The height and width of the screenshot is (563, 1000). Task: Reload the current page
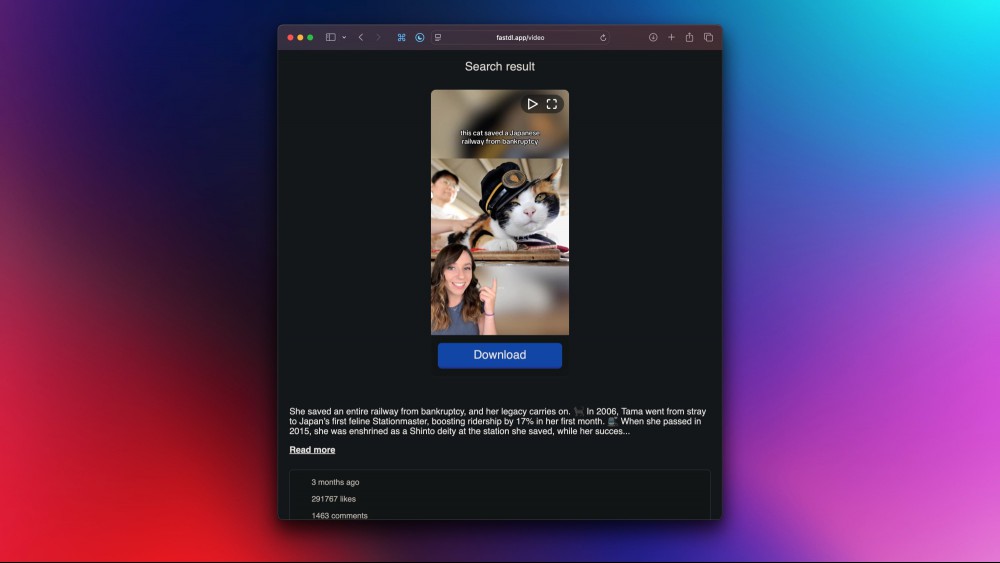tap(603, 38)
